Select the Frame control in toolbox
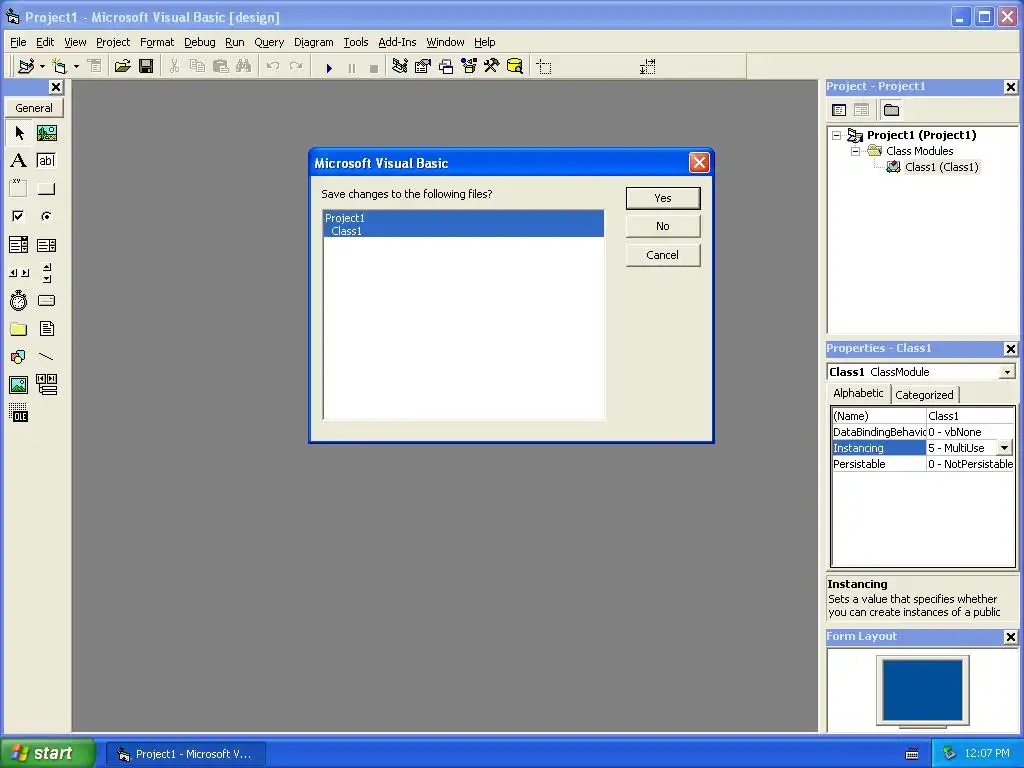 coord(19,189)
